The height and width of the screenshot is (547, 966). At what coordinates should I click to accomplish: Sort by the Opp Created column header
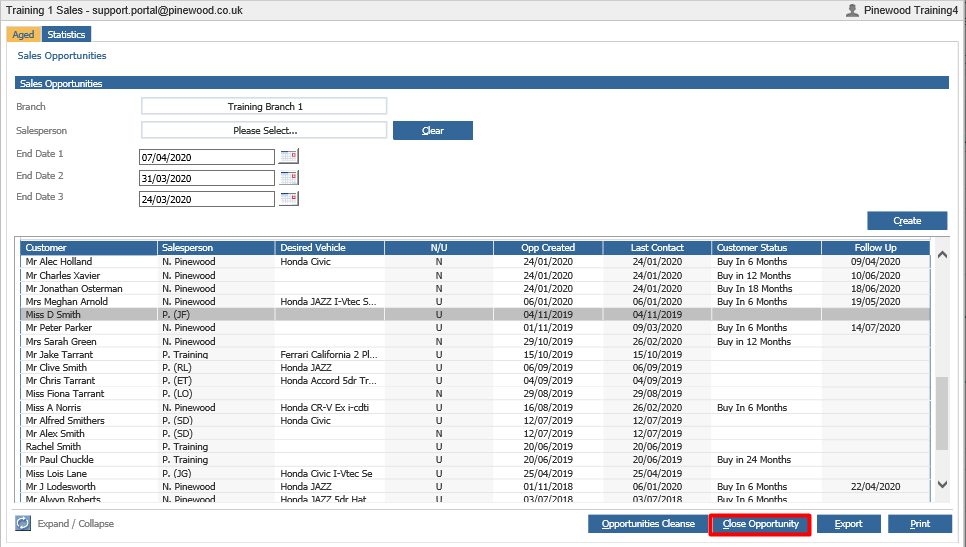(548, 248)
